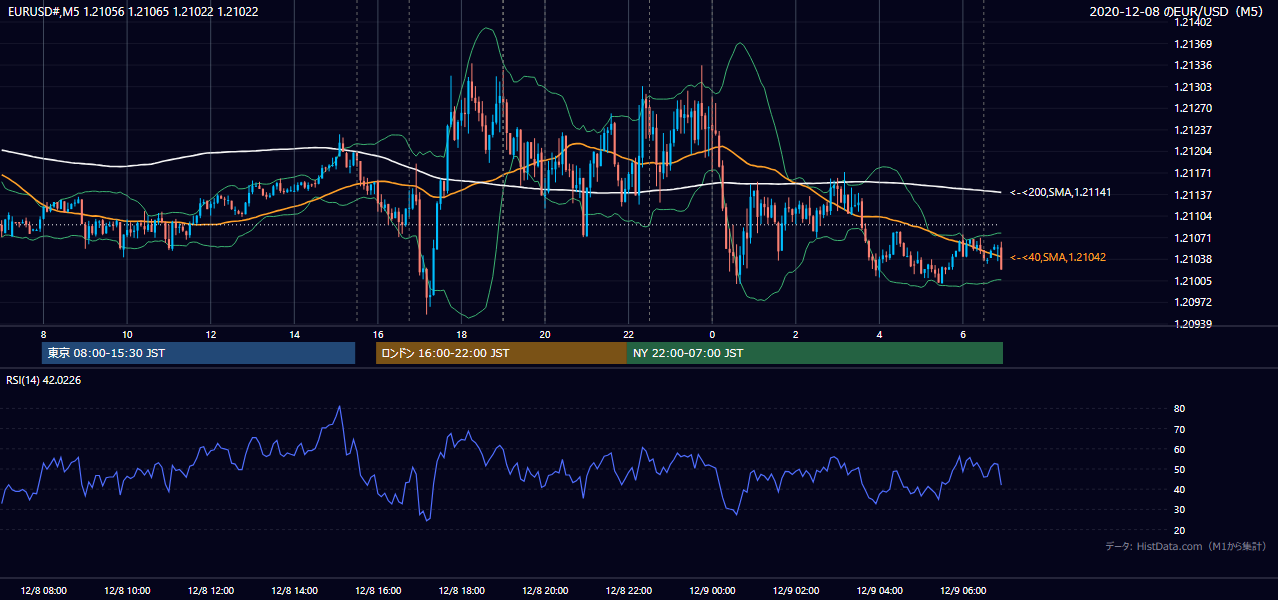Click the 40,SMA,1.21042 moving average label

1058,257
